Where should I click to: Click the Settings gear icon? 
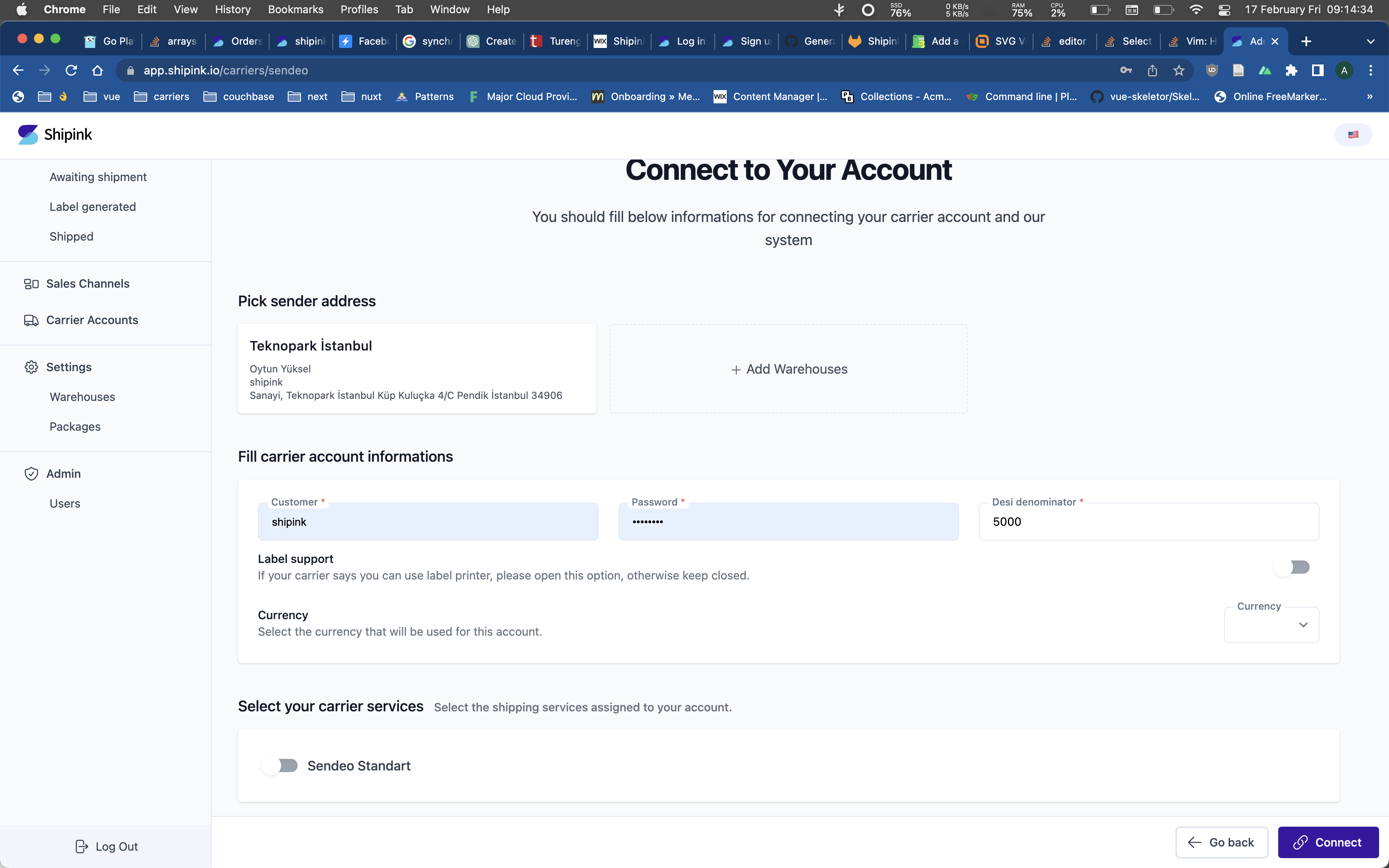31,367
